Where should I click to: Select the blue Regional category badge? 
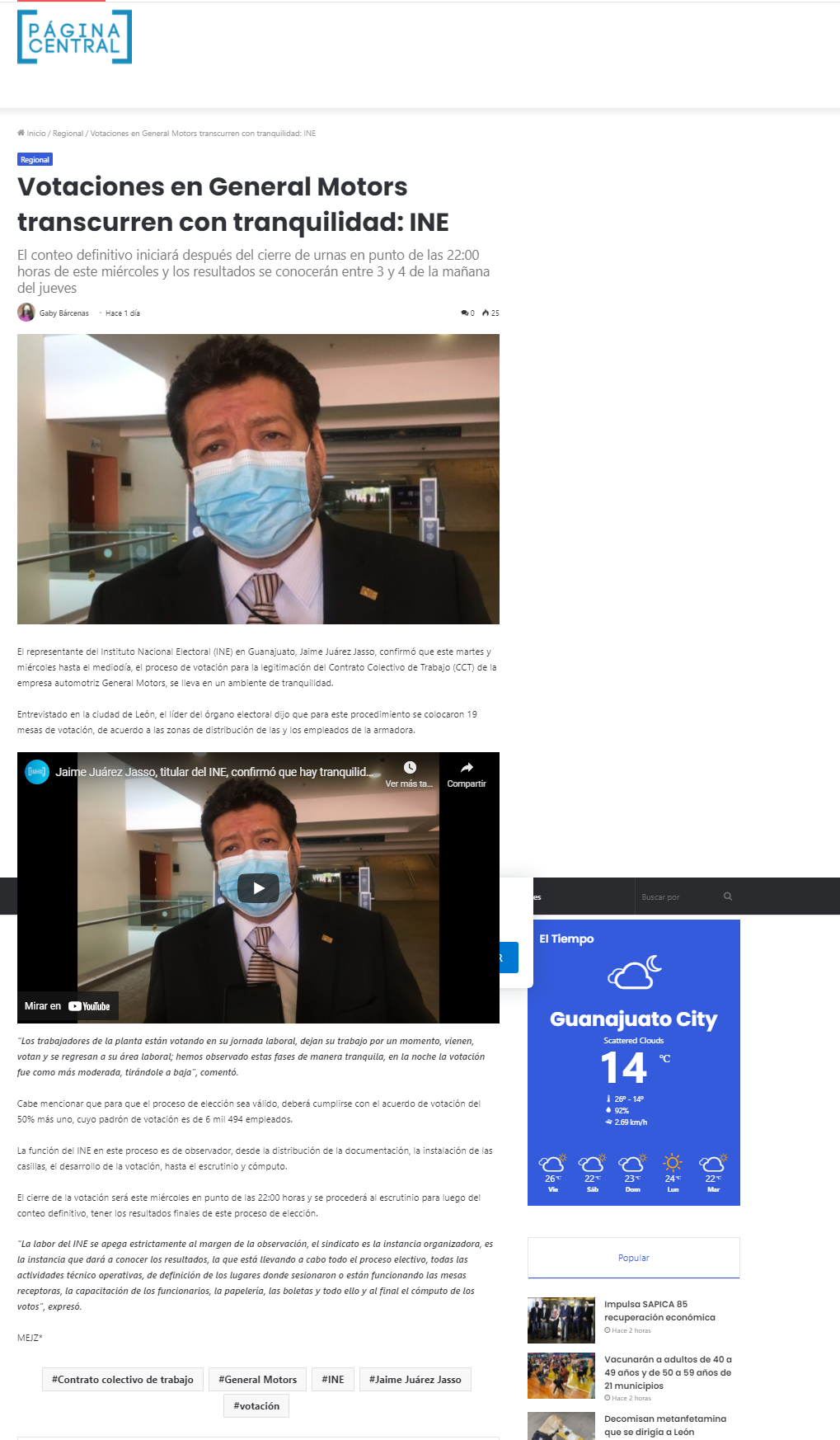pyautogui.click(x=35, y=160)
